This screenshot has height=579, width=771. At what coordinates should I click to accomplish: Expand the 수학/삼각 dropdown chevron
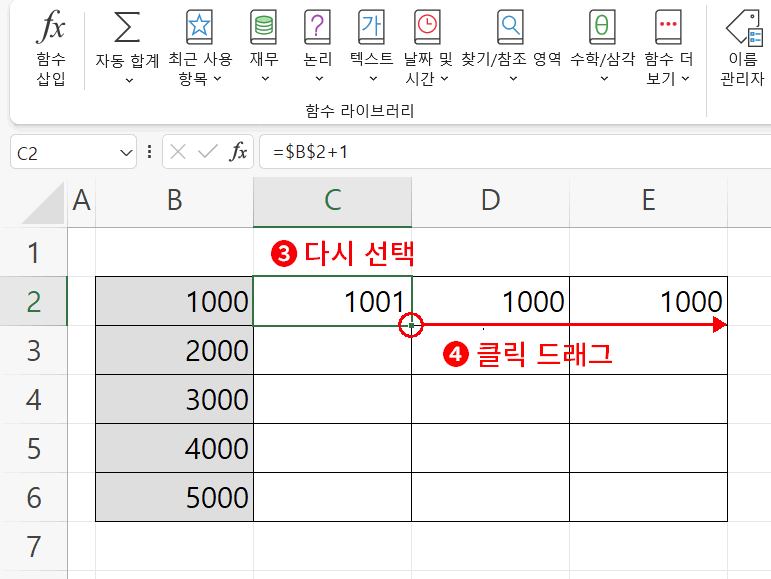point(604,78)
